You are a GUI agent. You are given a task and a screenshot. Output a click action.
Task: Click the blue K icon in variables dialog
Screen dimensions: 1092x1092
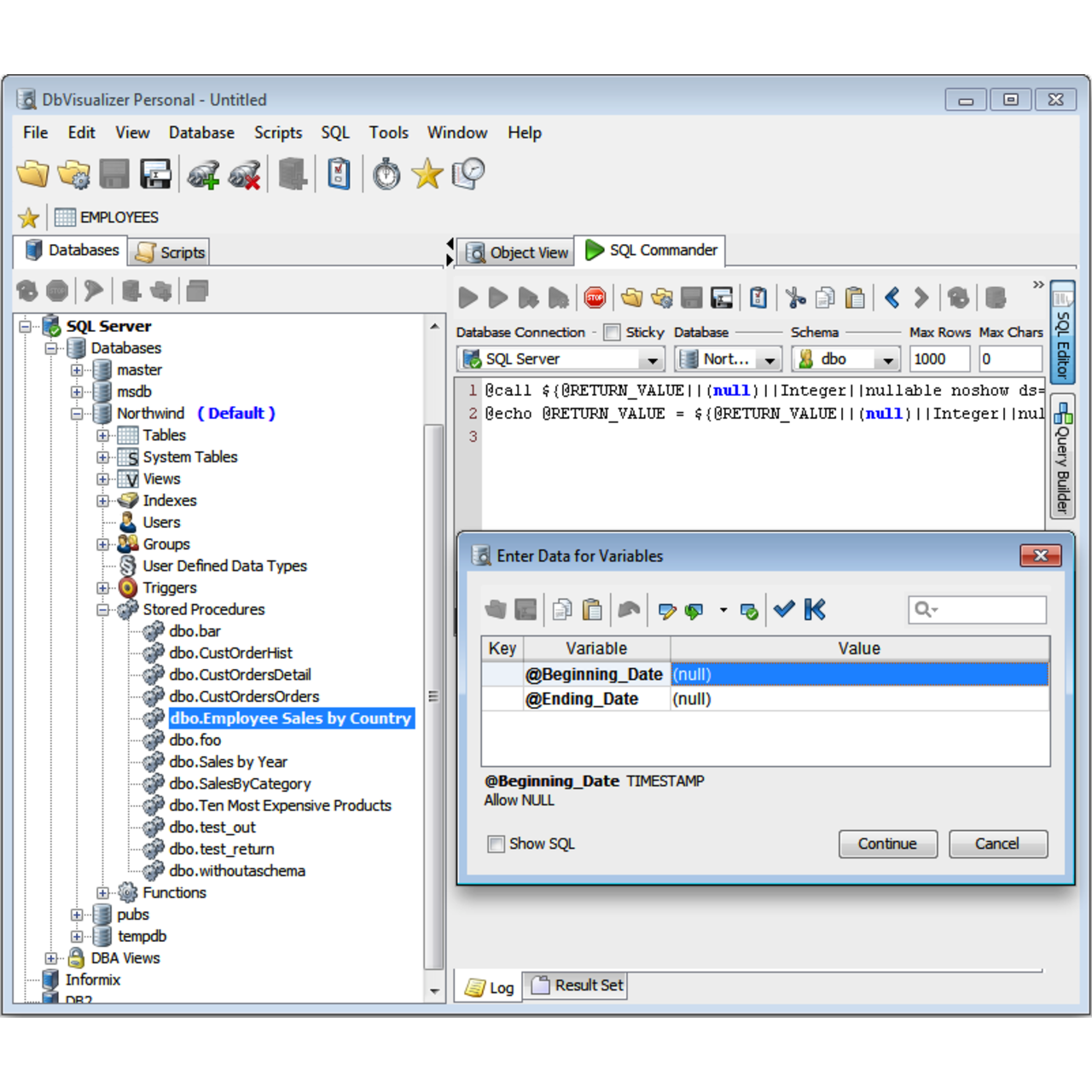point(816,609)
